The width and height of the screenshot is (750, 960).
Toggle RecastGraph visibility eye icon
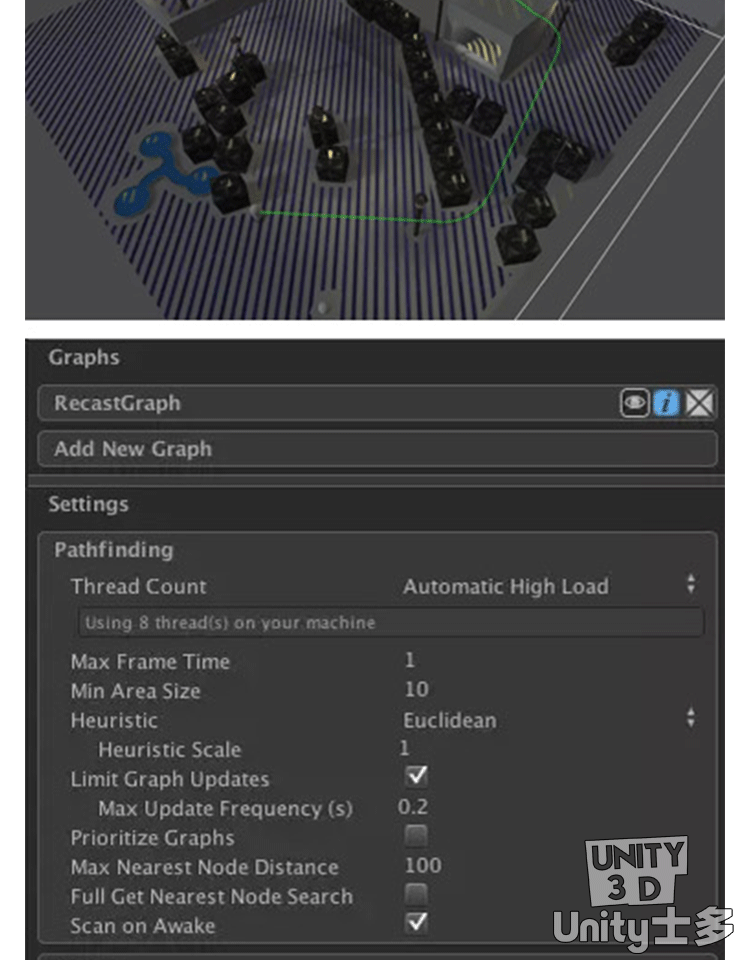pyautogui.click(x=634, y=403)
